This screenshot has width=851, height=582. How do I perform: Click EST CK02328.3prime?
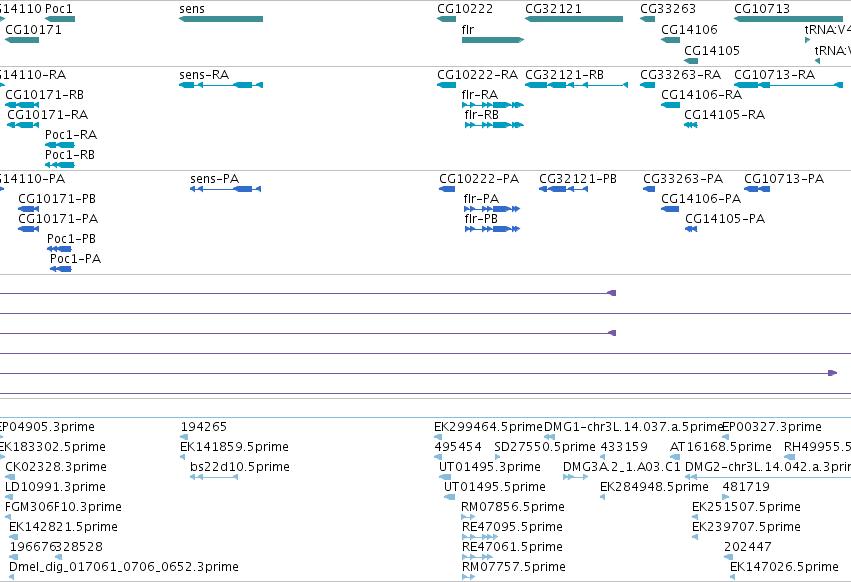tap(56, 467)
